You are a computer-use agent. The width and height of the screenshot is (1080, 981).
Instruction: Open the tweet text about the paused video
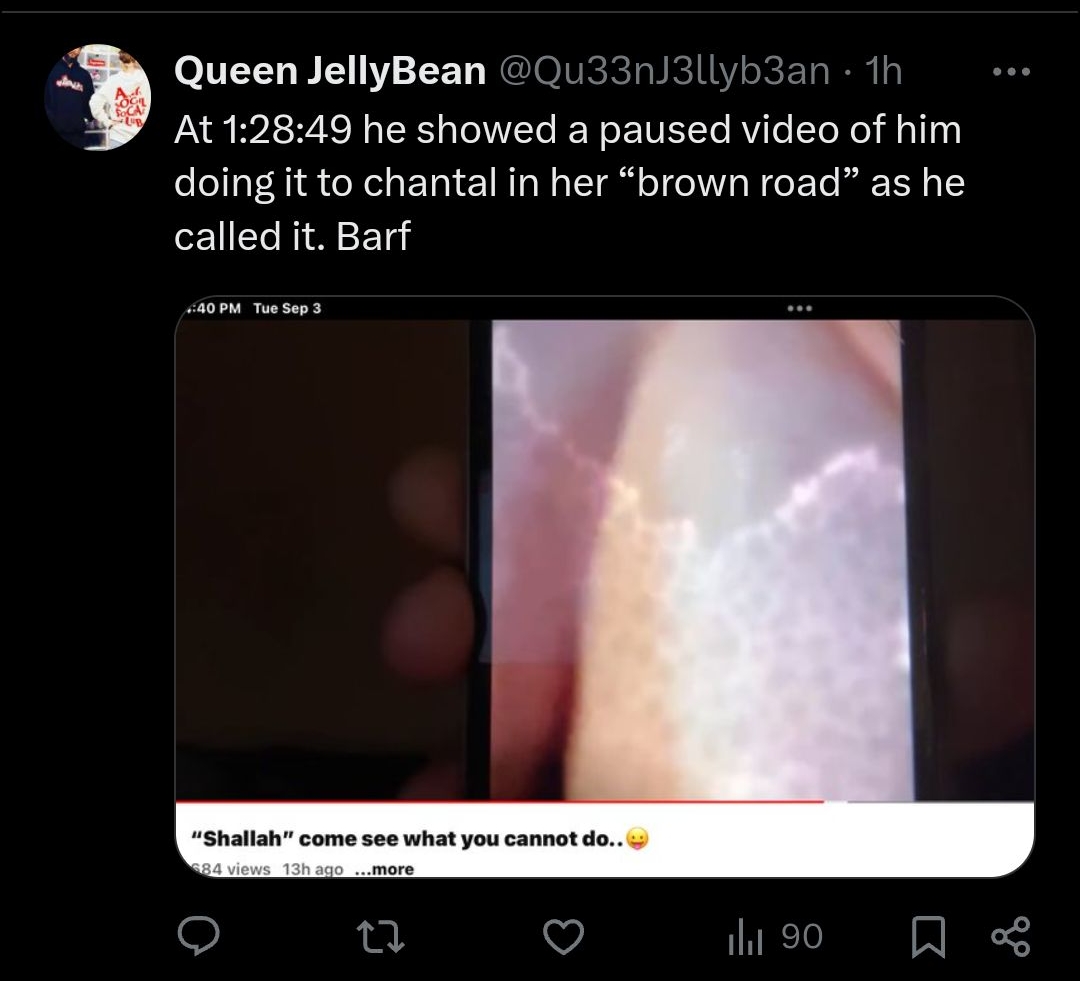pyautogui.click(x=569, y=183)
